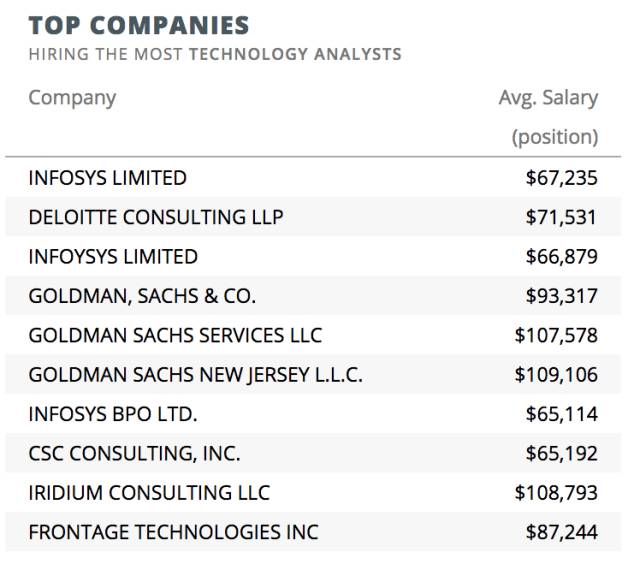Select the $107,578 salary value
Screen dimensions: 640x582
tap(556, 335)
